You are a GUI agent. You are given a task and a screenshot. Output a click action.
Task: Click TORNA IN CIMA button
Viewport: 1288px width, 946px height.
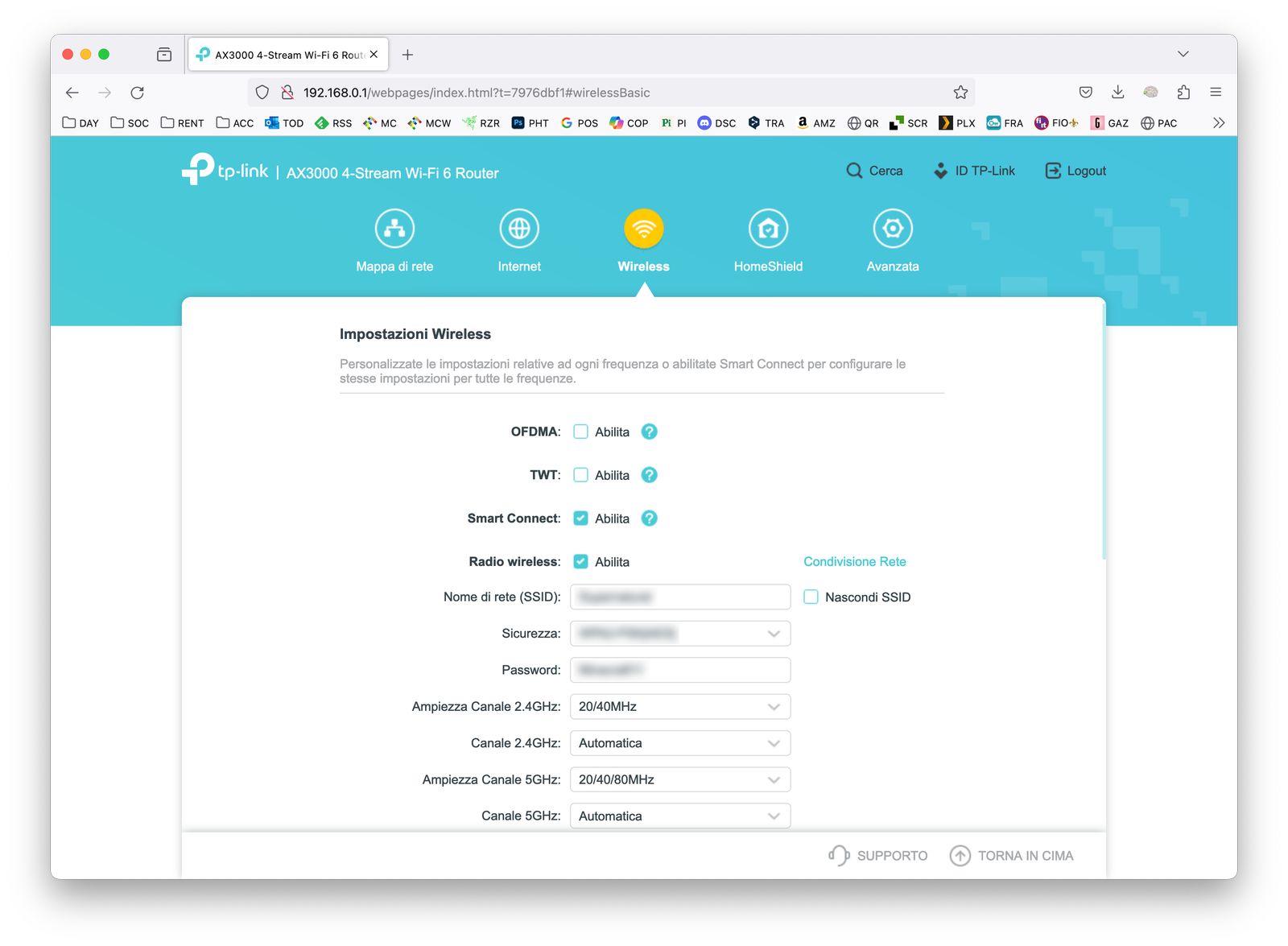[1012, 856]
